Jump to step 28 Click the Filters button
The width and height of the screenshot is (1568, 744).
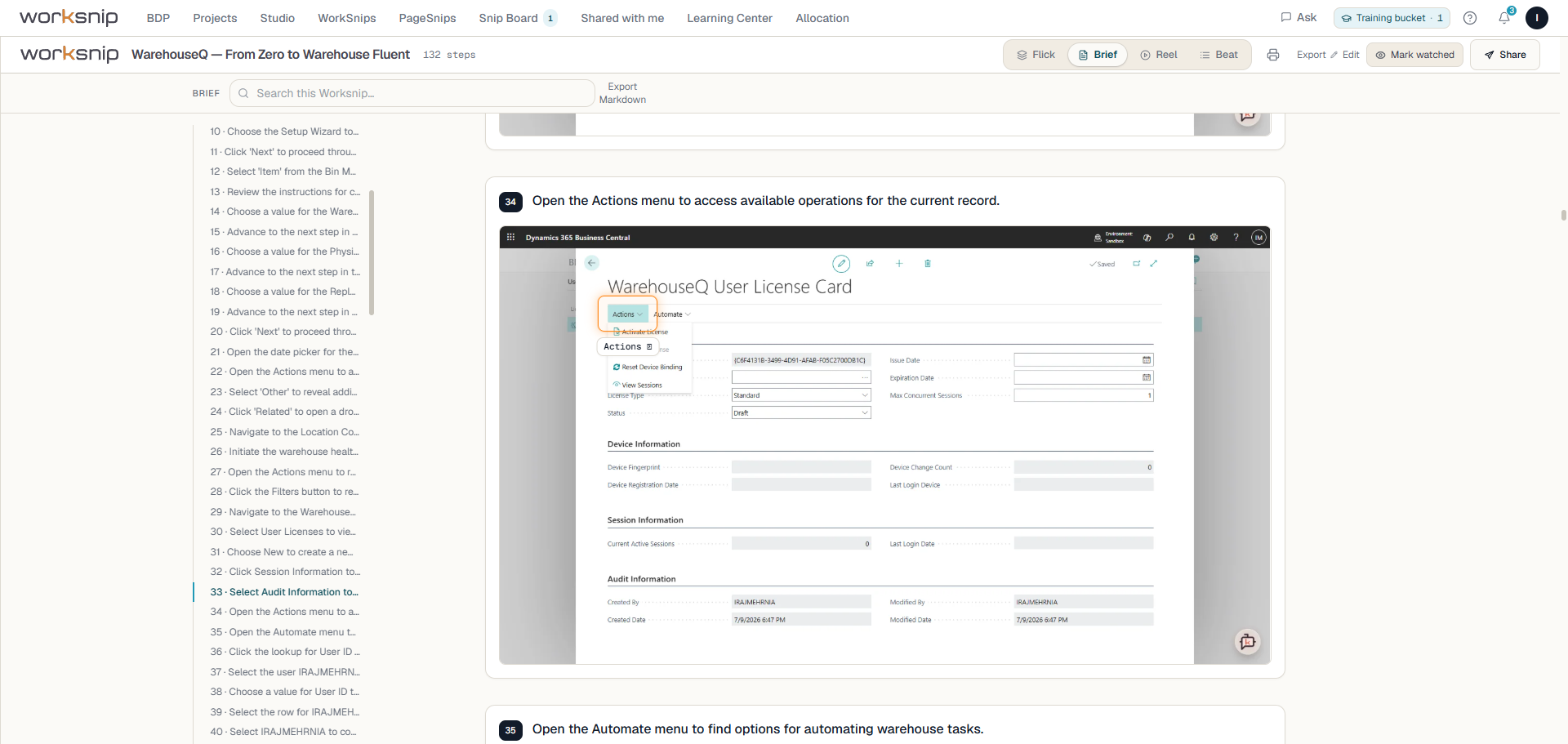284,492
